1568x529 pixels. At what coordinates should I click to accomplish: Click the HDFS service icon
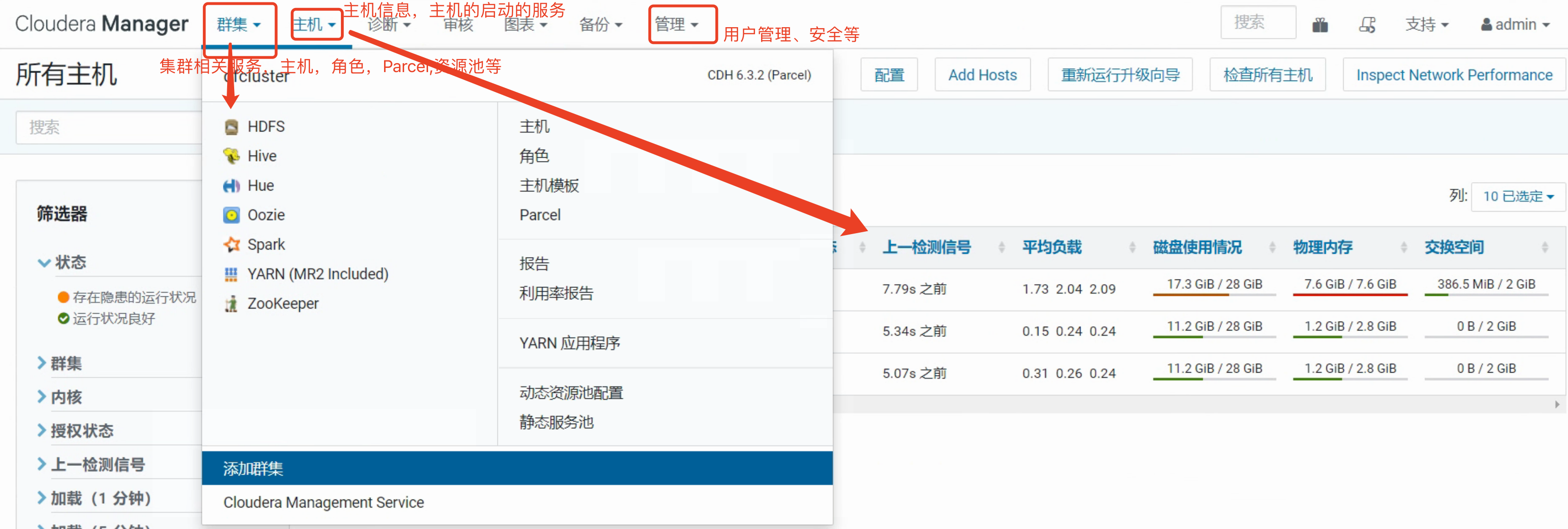[231, 126]
